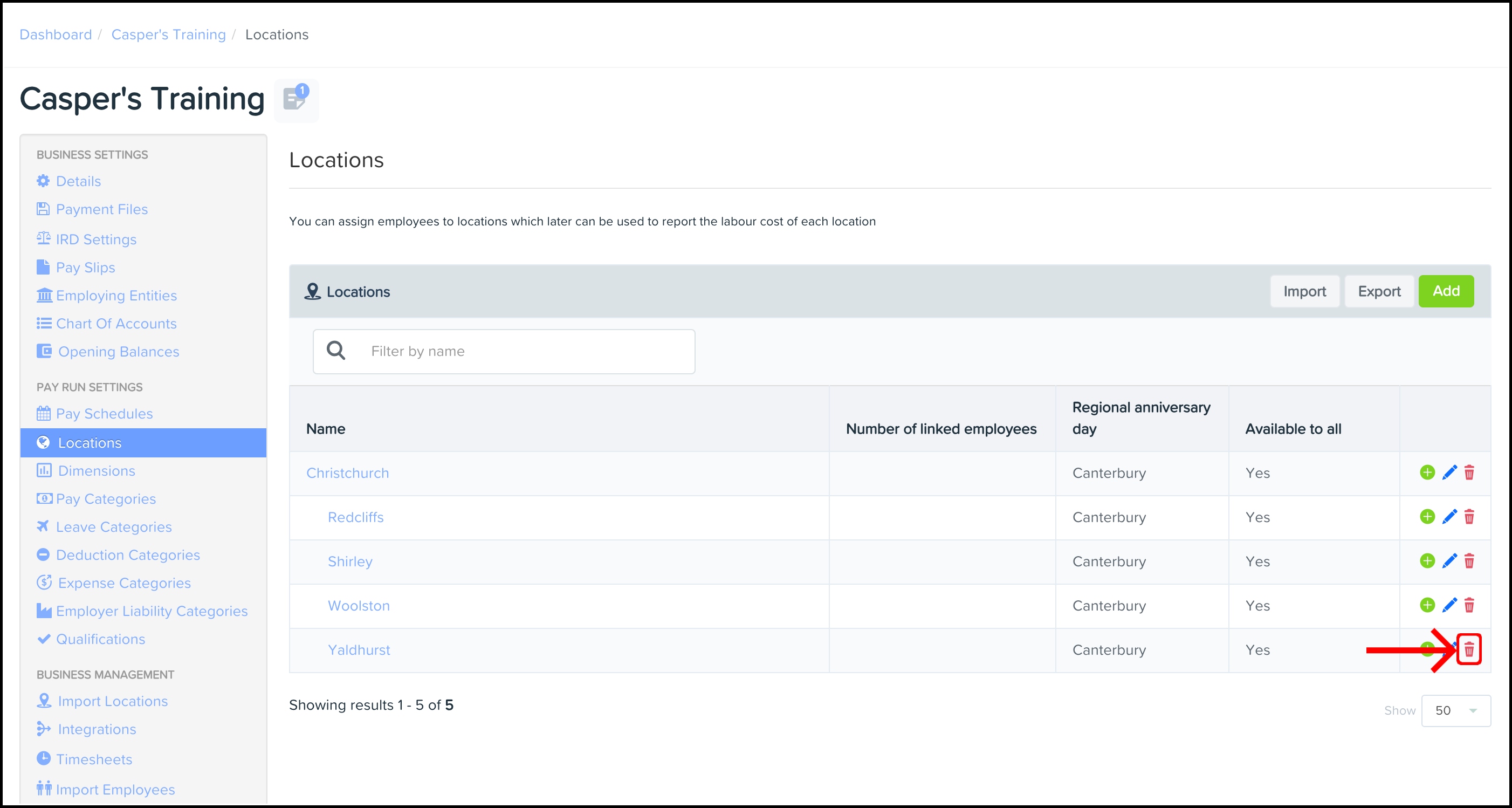Click the Export button
The image size is (1512, 808).
coord(1379,291)
